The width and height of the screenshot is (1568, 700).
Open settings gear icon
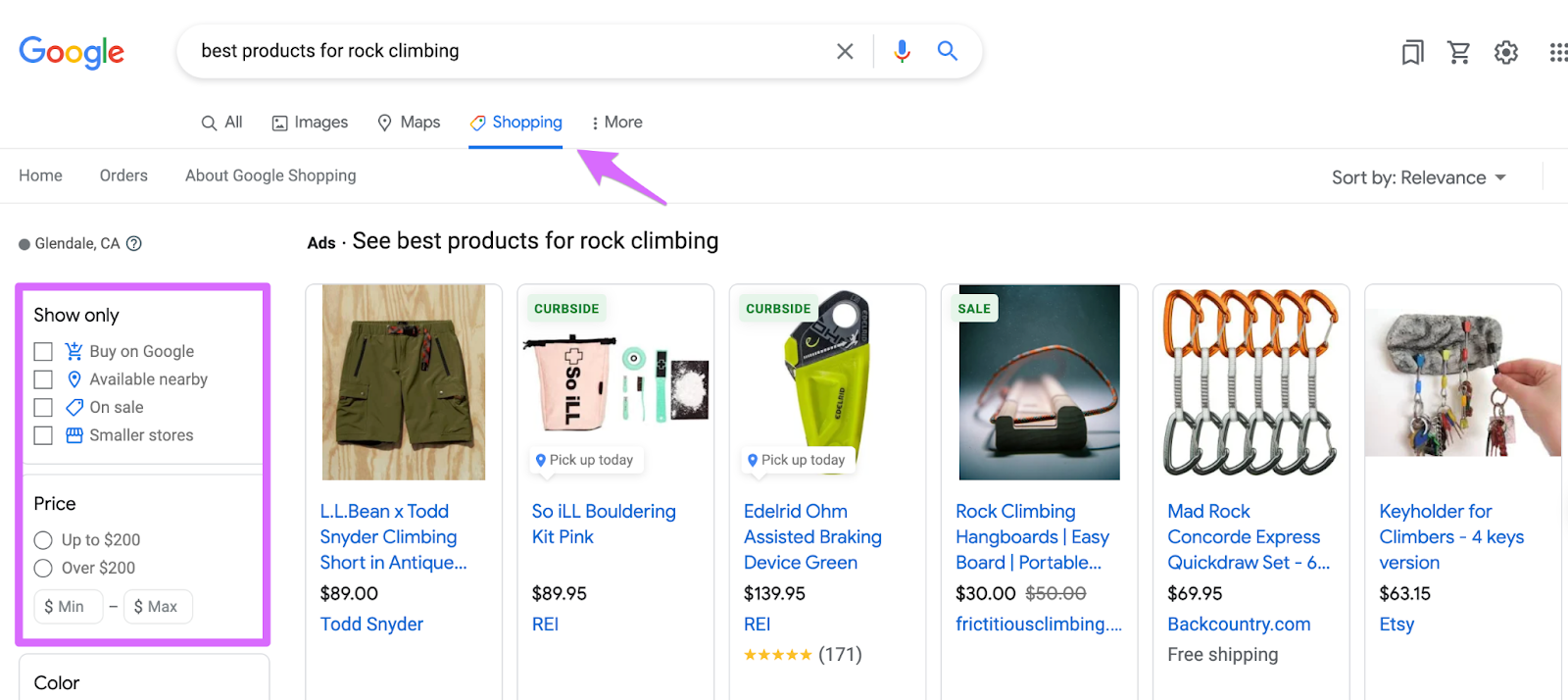(1506, 52)
